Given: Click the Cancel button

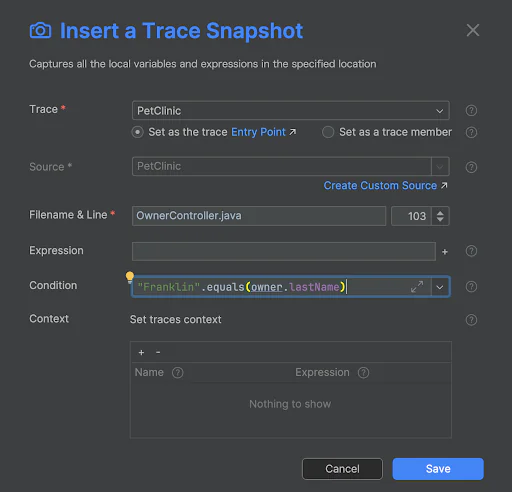Looking at the screenshot, I should 342,469.
